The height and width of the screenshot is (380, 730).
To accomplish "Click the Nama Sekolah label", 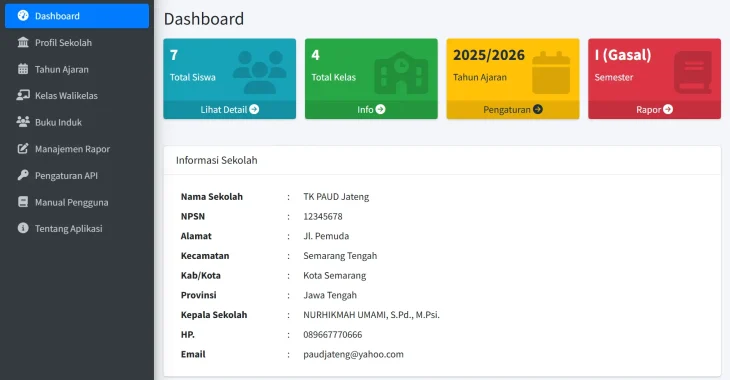I will point(211,197).
